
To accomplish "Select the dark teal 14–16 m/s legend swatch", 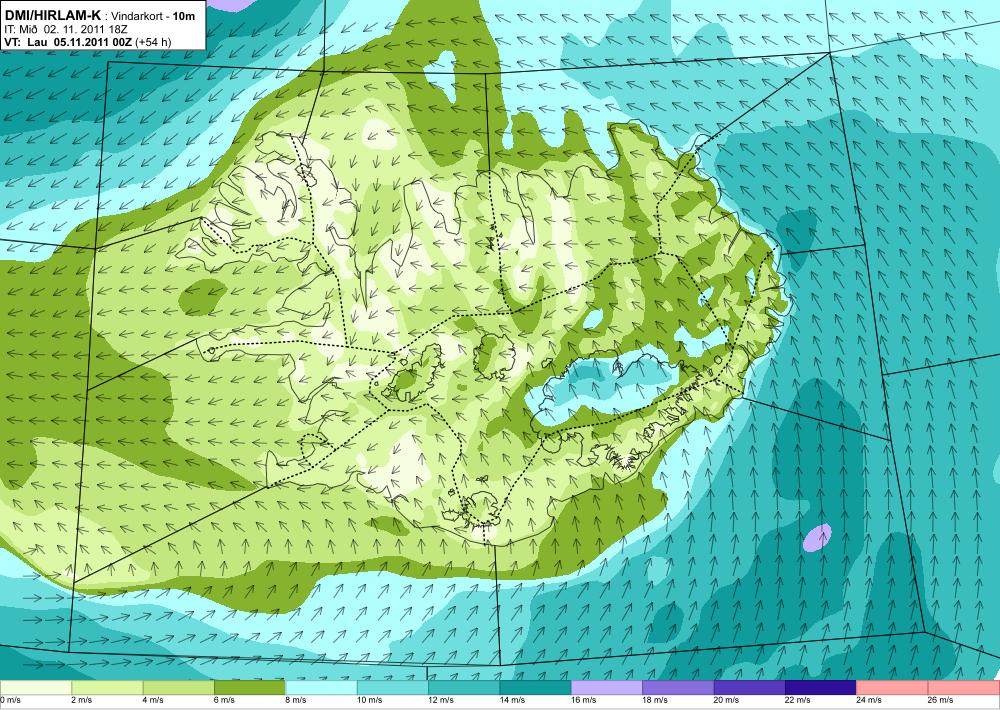I will (x=536, y=688).
